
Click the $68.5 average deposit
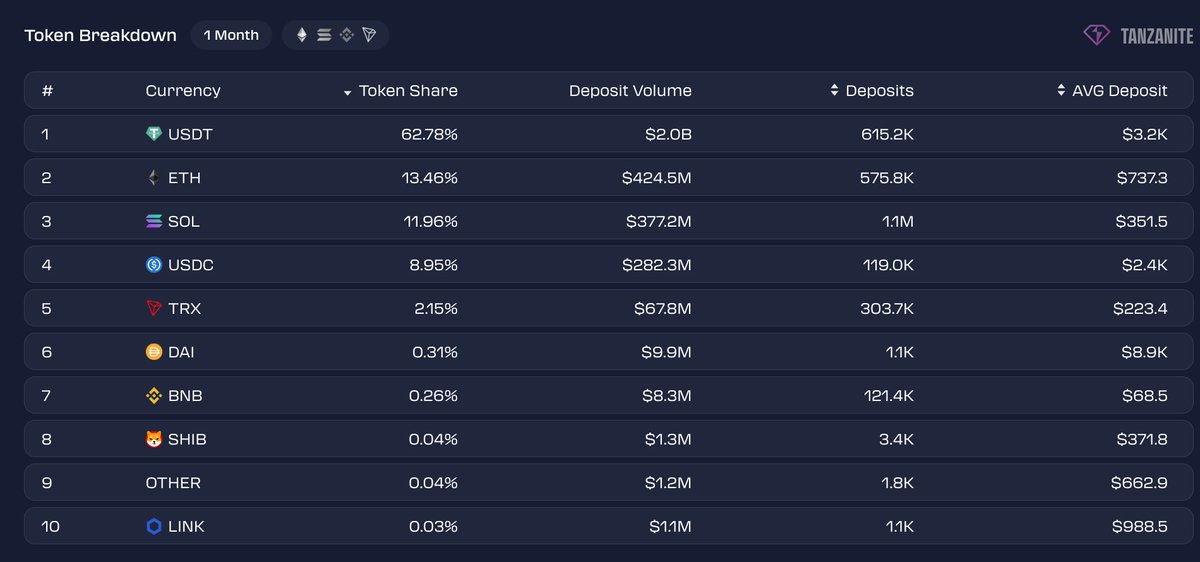point(1145,396)
